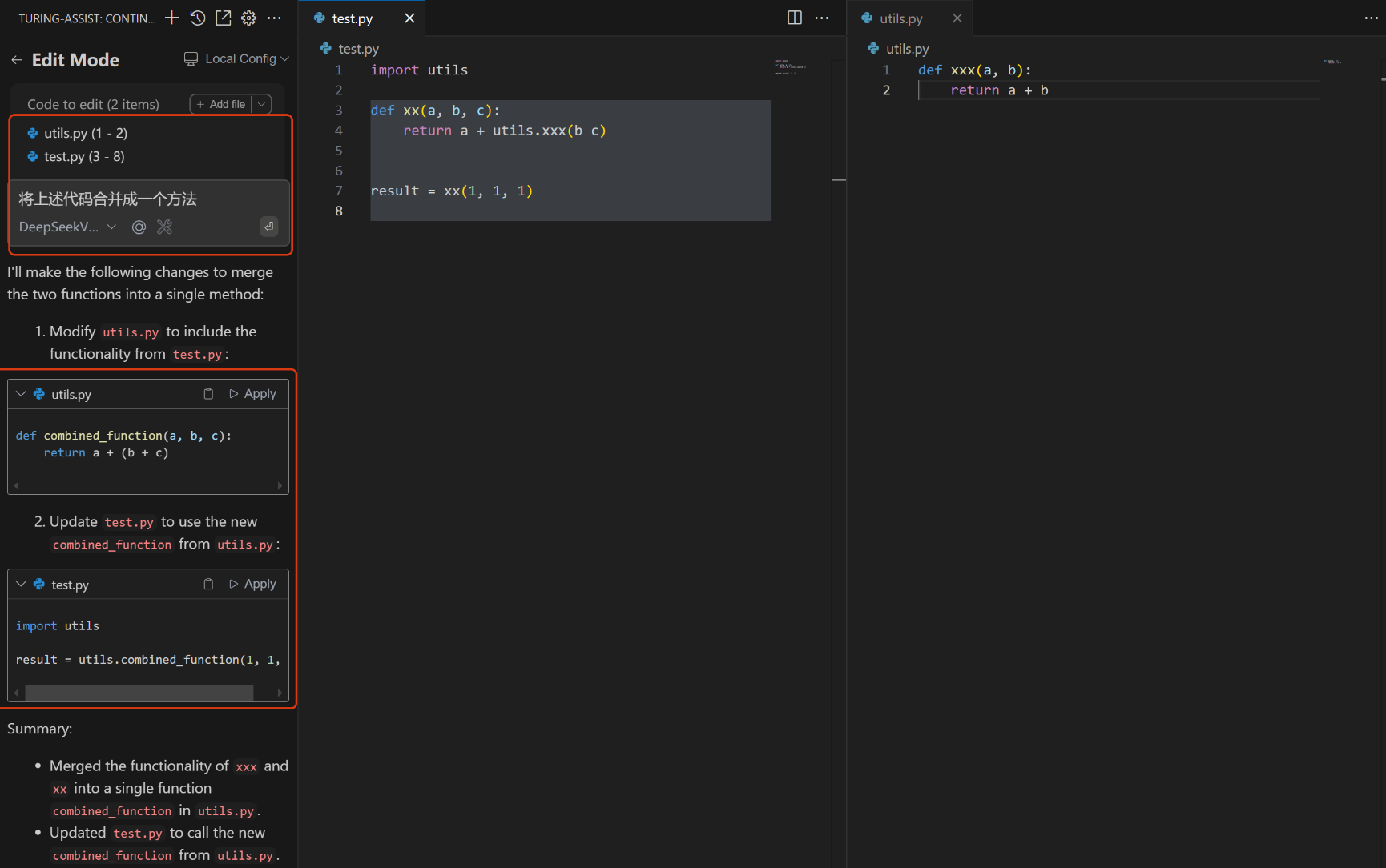Go back using Edit Mode arrow
The image size is (1386, 868).
click(x=17, y=60)
